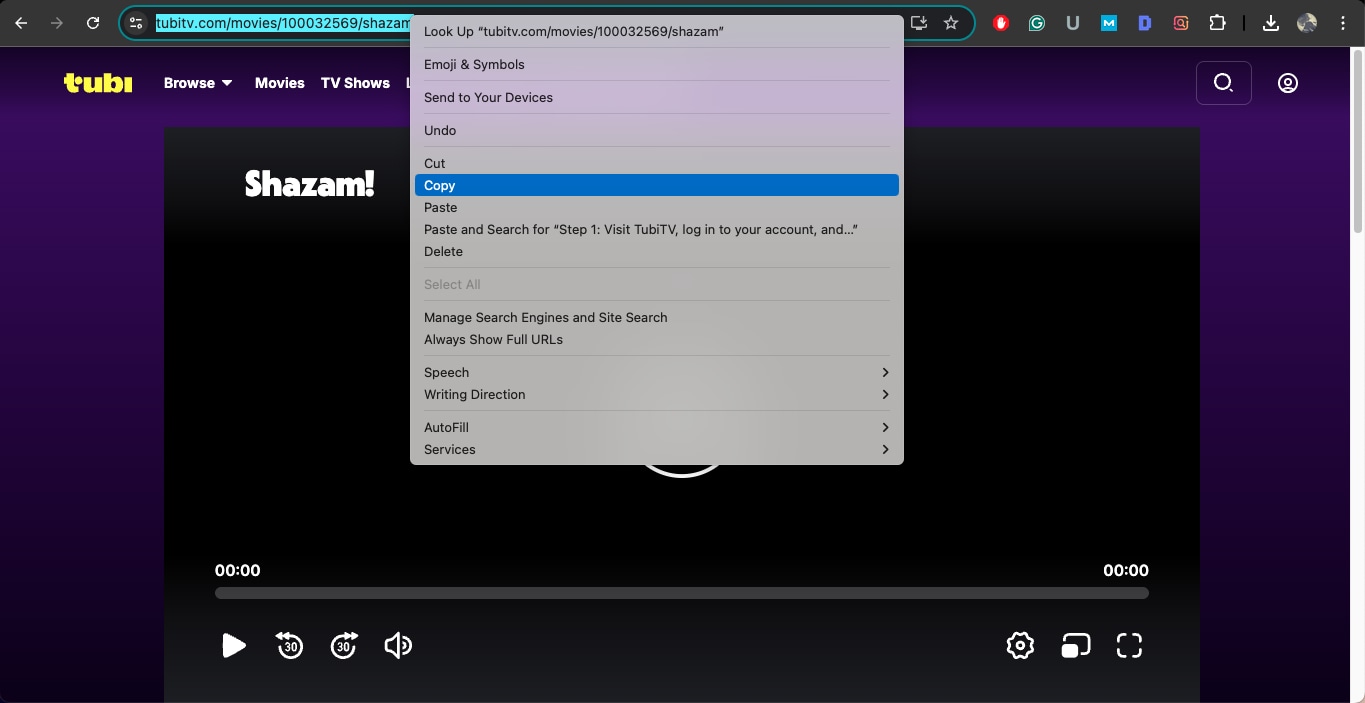The height and width of the screenshot is (703, 1365).
Task: Select Paste in context menu
Action: pos(657,207)
